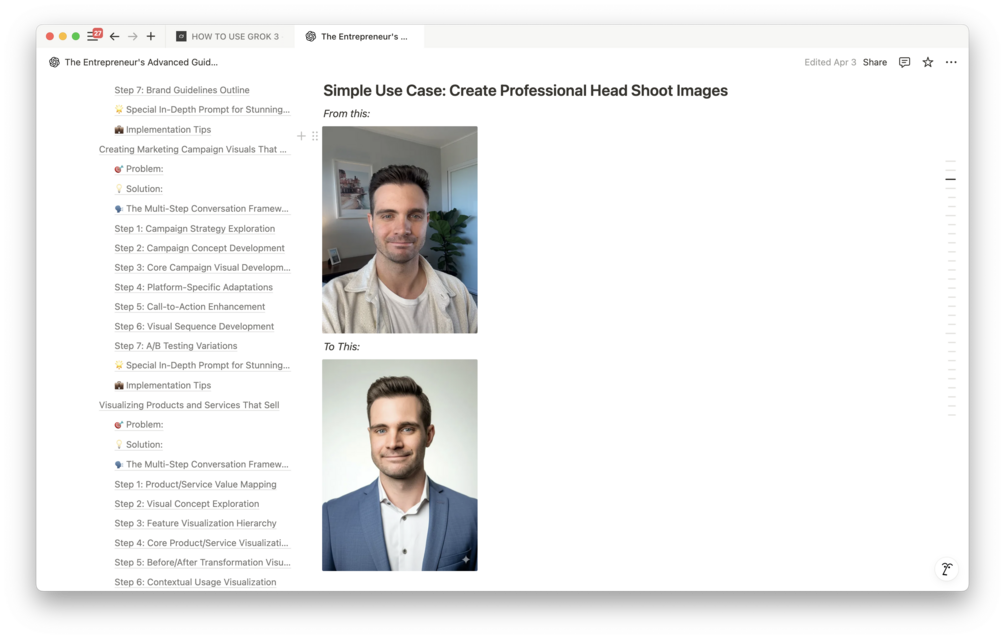Screen dimensions: 1005x639
Task: Click the To This: caption
Action: 342,347
